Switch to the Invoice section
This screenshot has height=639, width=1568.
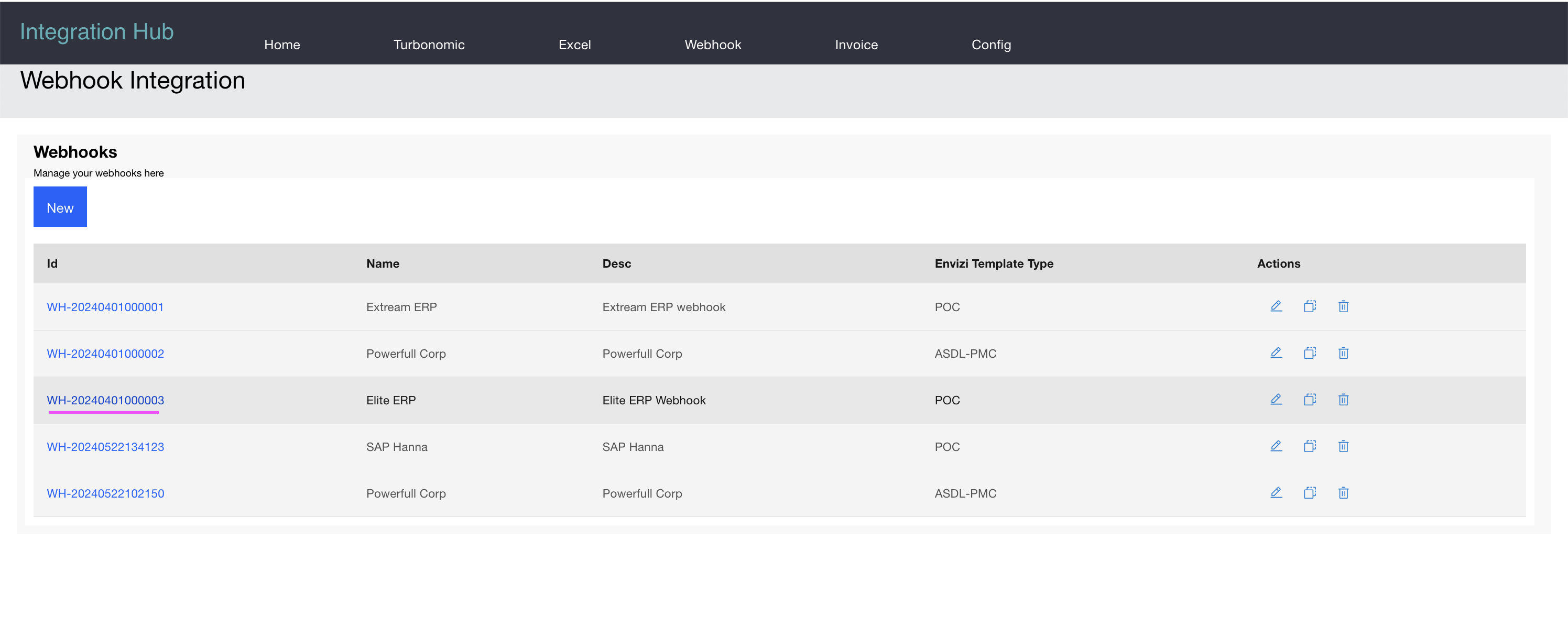(x=856, y=45)
